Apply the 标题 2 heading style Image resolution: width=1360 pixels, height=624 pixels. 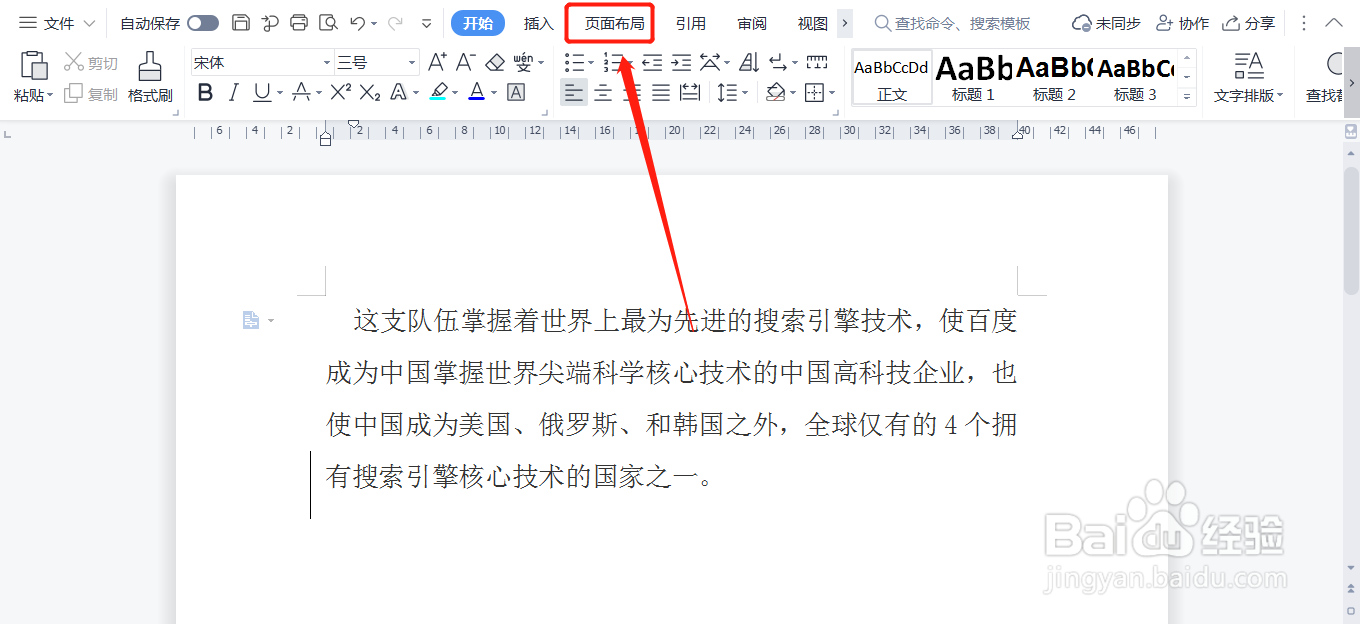1054,78
